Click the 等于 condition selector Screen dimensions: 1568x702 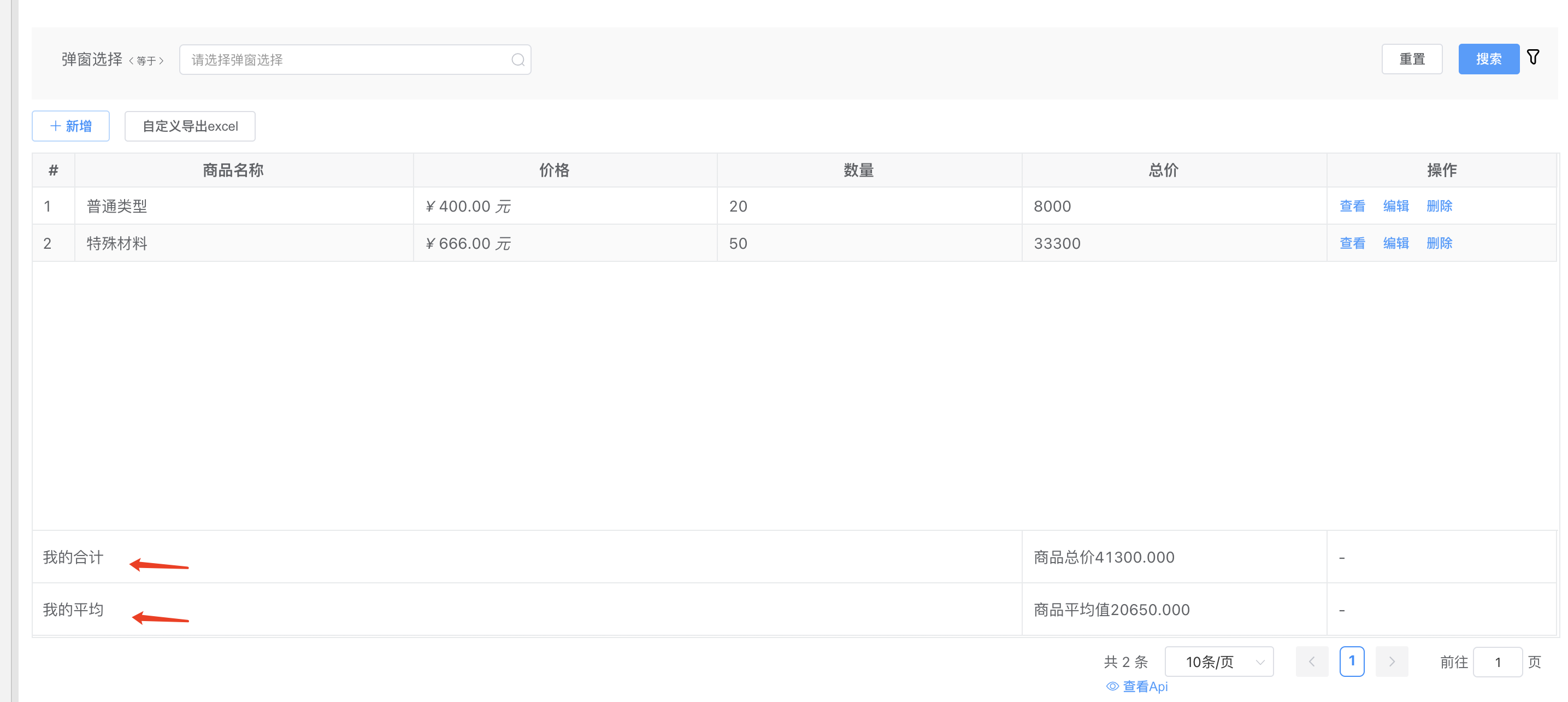(x=146, y=60)
